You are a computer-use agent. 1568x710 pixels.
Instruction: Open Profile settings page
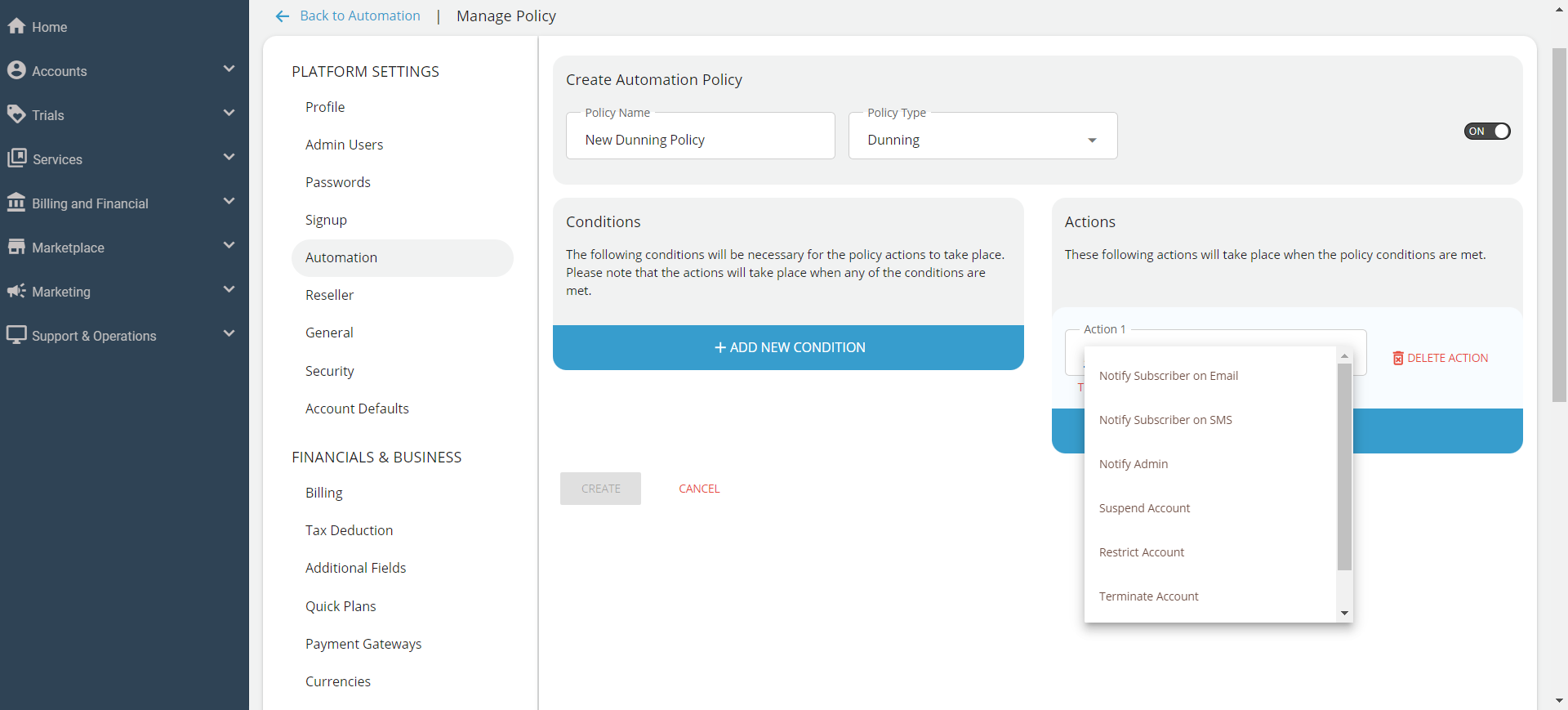[x=325, y=107]
